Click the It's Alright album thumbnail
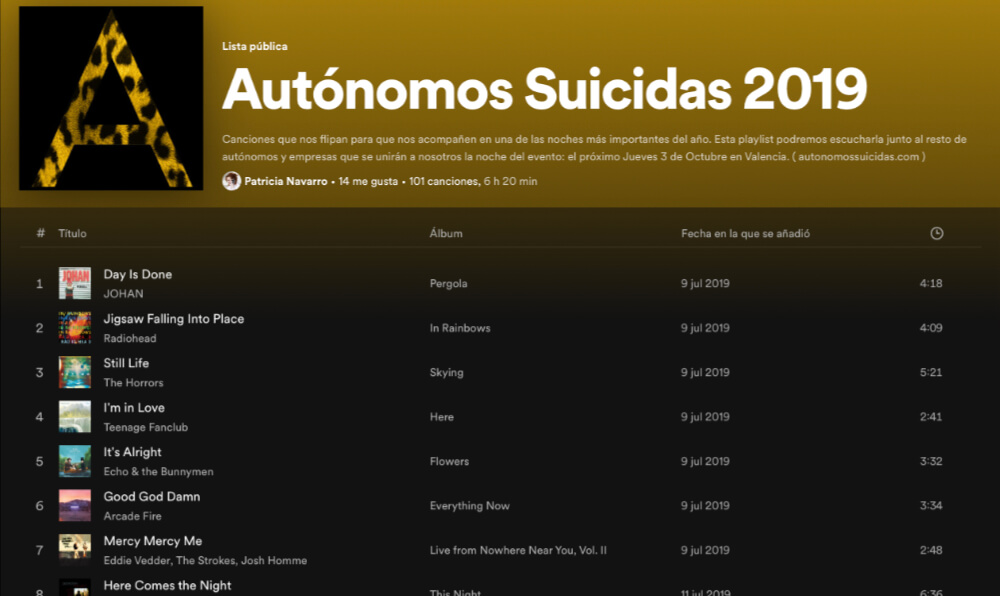 point(75,462)
